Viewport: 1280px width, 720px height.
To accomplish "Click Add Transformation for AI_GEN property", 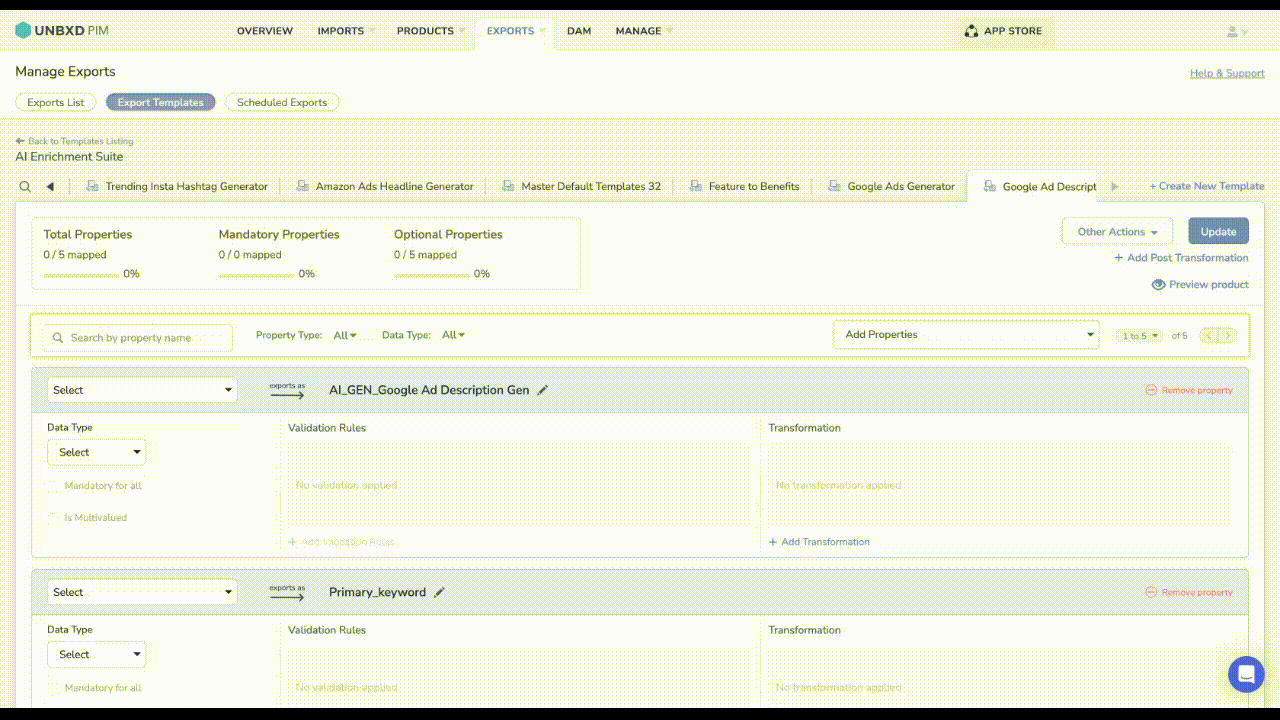I will (x=819, y=542).
